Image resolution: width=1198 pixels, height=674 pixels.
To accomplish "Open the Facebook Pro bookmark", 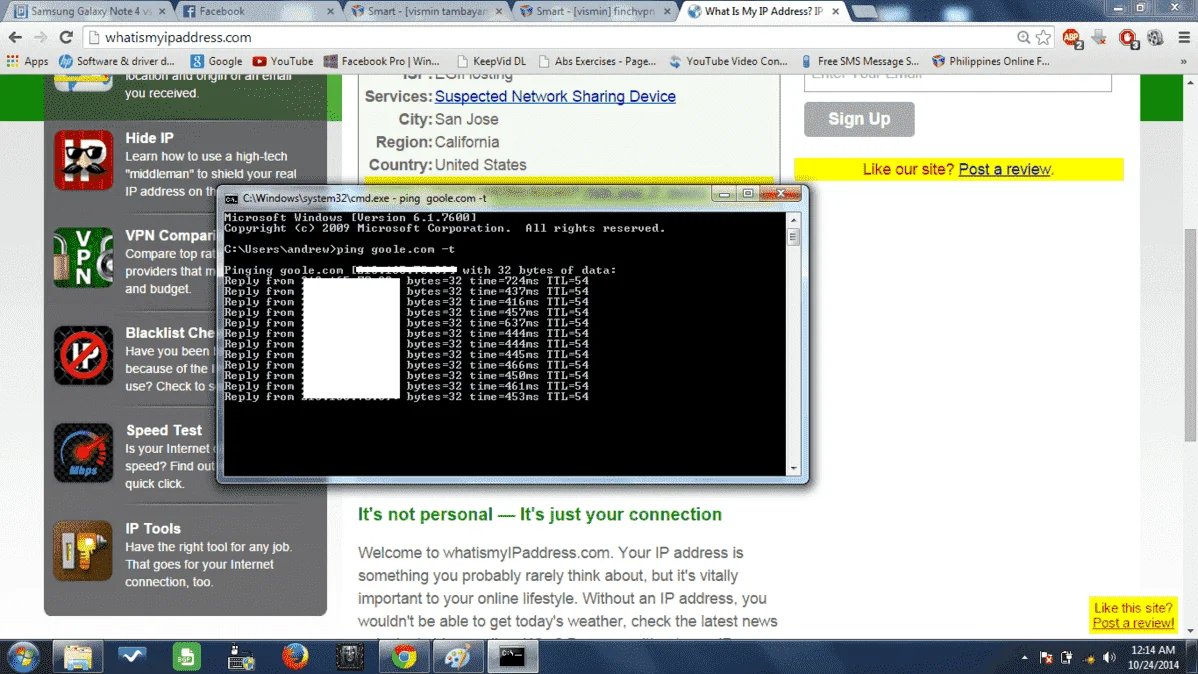I will tap(382, 61).
